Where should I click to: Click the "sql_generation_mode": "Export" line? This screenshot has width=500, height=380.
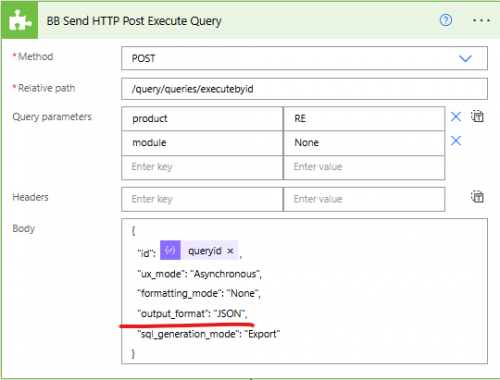coord(209,334)
